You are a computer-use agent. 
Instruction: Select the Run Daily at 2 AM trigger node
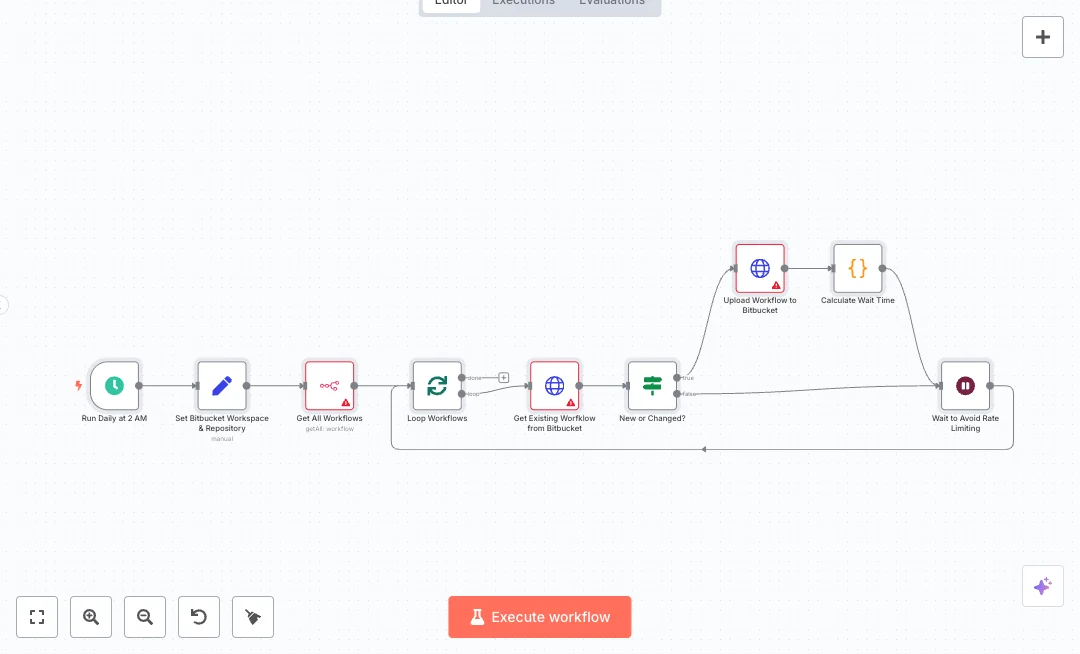pyautogui.click(x=114, y=385)
